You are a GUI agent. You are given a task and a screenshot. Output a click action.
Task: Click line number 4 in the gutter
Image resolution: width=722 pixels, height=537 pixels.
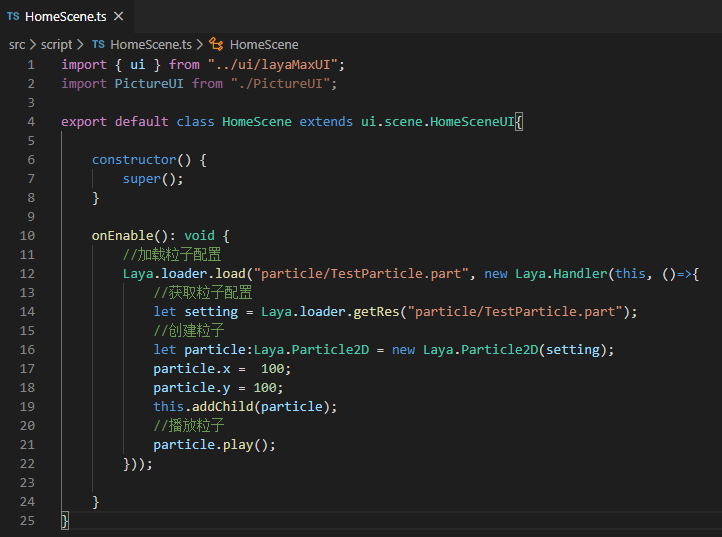click(31, 122)
